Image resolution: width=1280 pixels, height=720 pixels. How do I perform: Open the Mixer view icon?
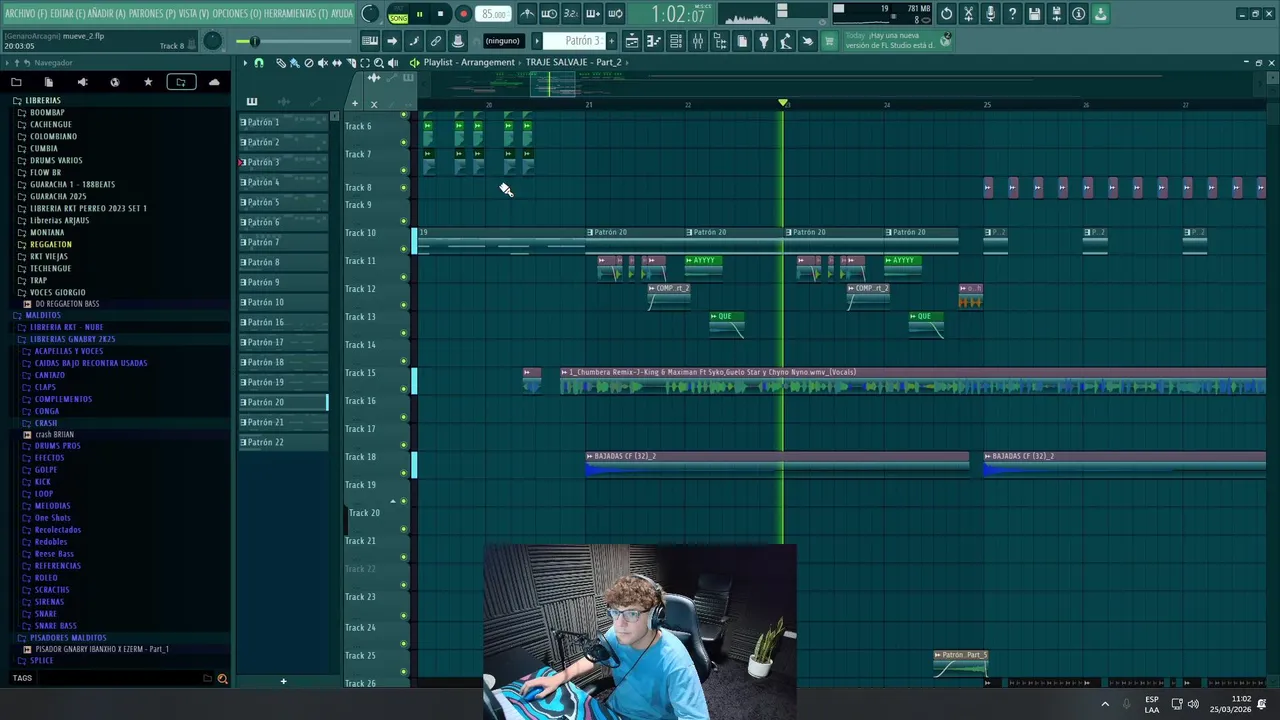tap(697, 41)
